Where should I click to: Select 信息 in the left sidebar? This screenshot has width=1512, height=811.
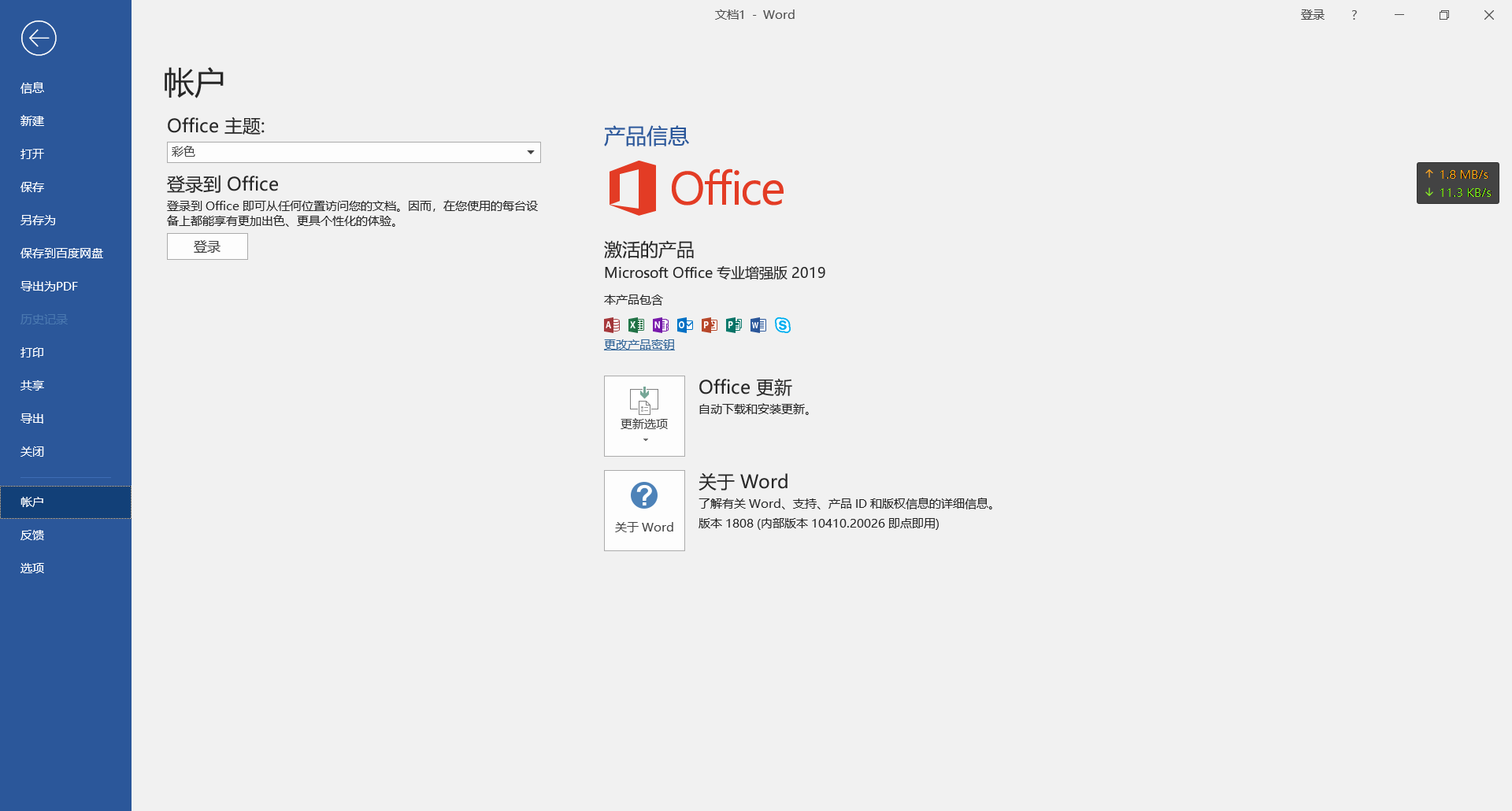click(32, 88)
